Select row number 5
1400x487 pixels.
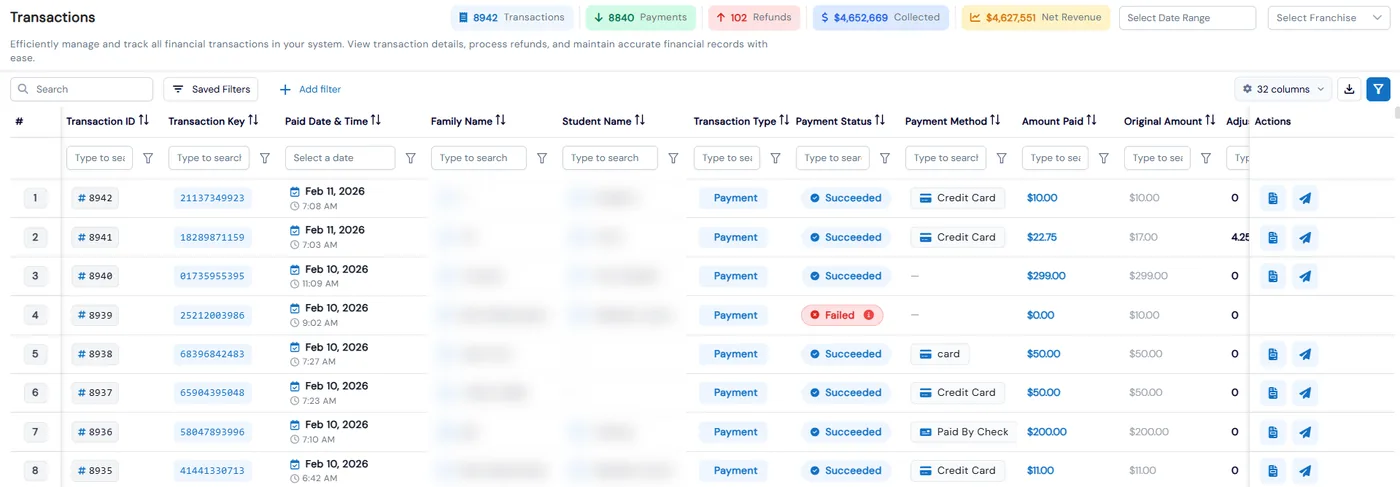(x=35, y=354)
